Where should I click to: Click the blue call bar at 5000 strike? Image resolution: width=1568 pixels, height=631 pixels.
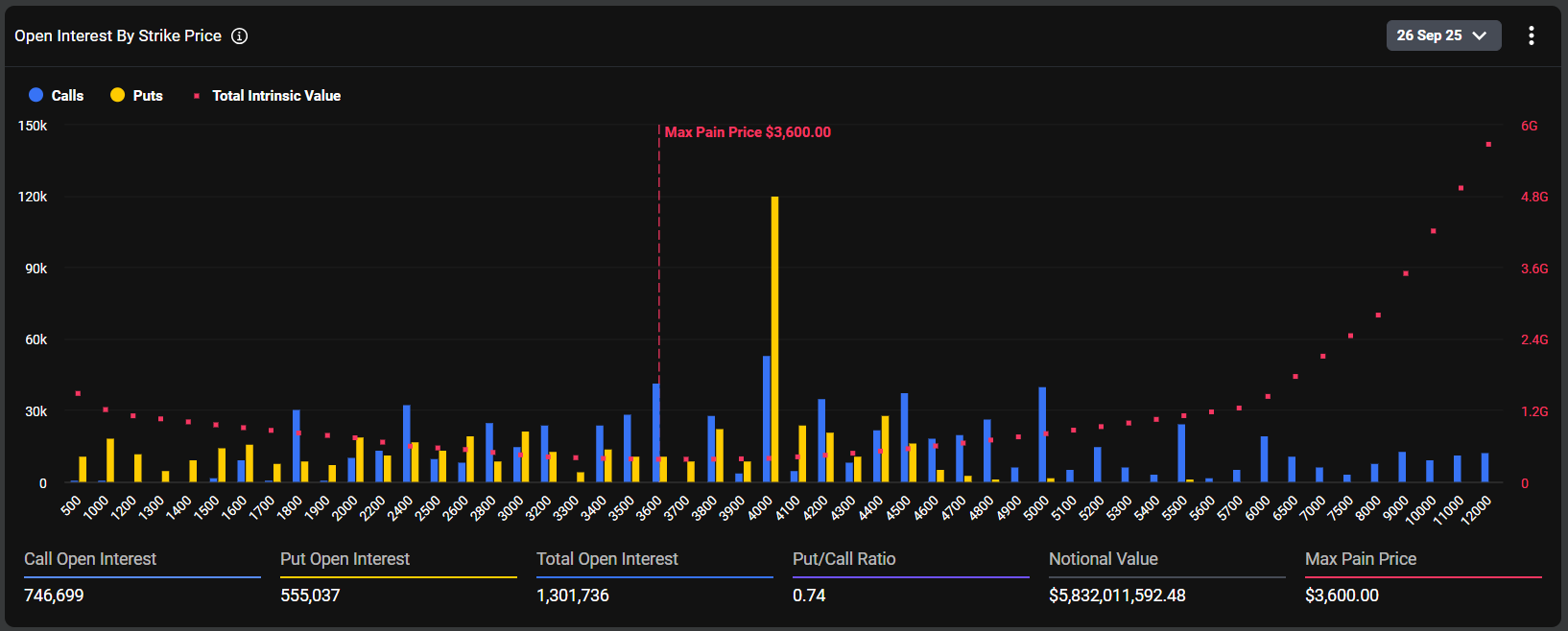(x=1042, y=434)
